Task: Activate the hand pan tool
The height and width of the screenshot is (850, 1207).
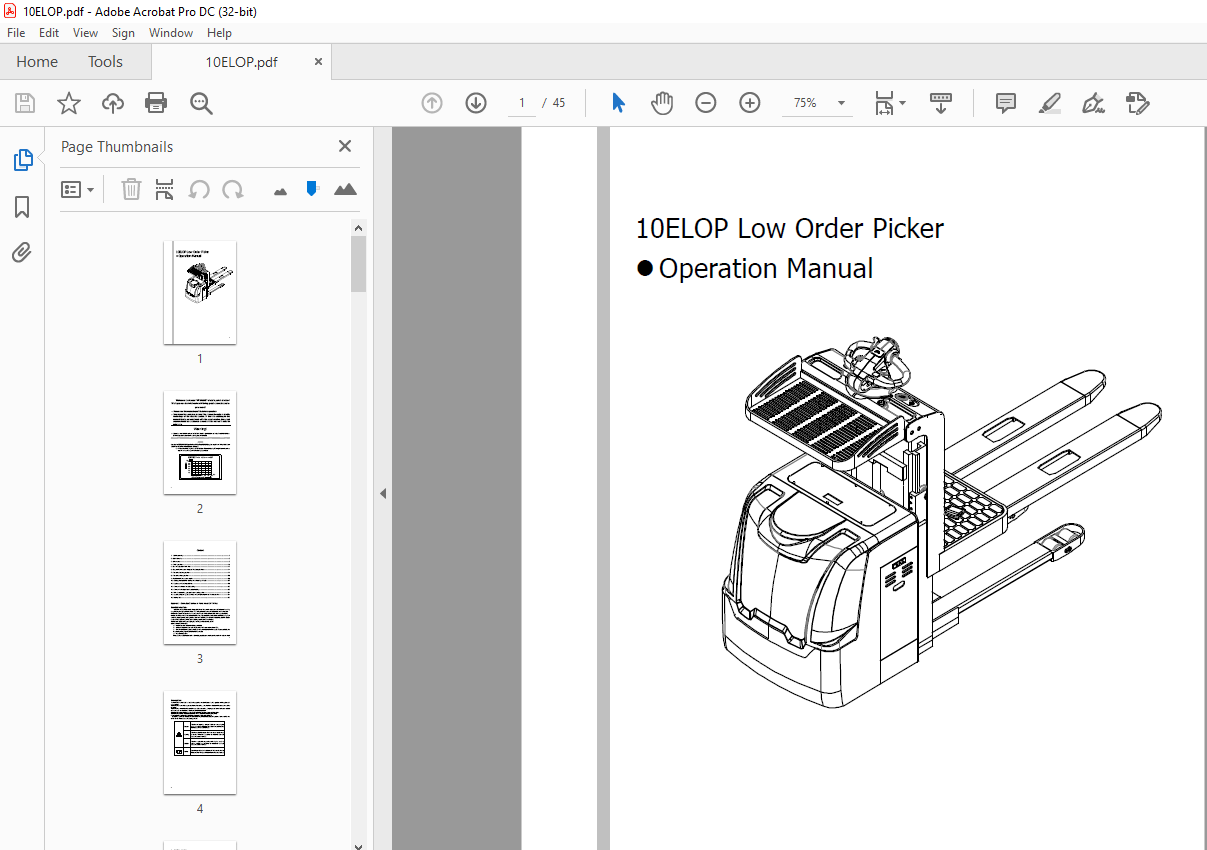Action: 662,103
